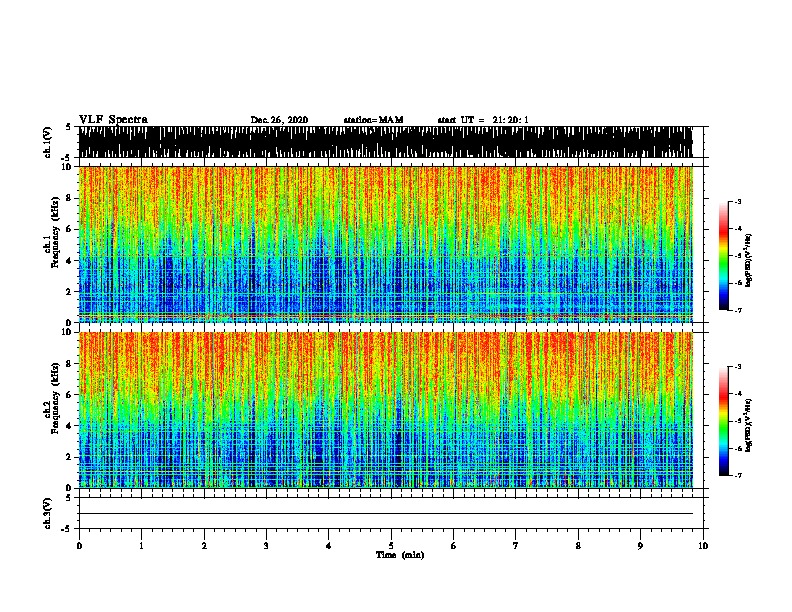Click the "4" kHz tick of ch.2 spectrogram
Viewport: 792px width, 612px height.
pos(69,426)
